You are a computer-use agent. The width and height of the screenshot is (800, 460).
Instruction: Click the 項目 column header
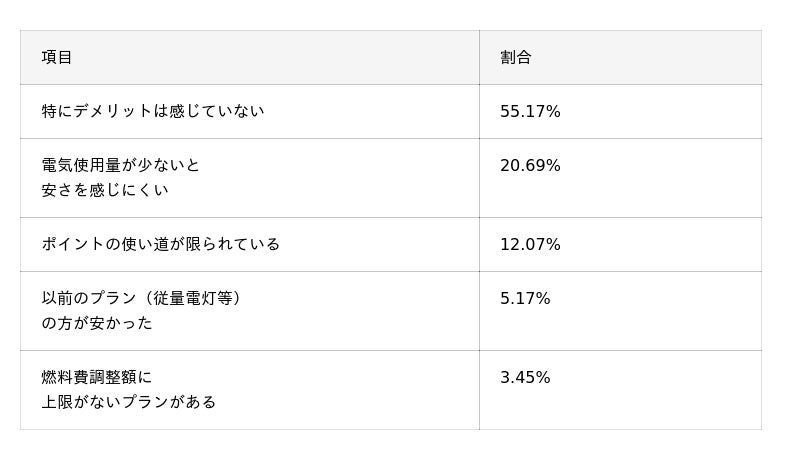[x=57, y=58]
